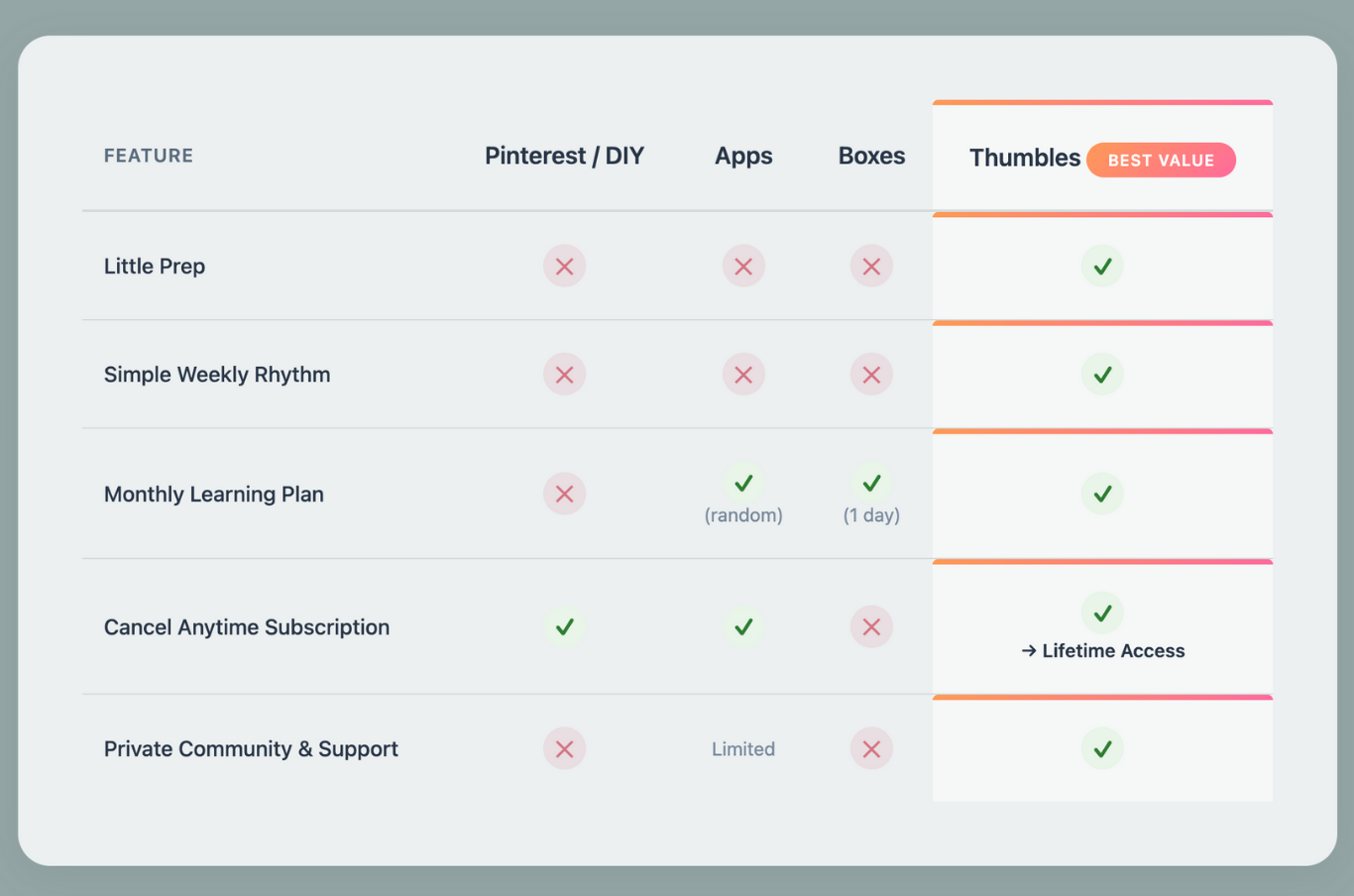
Task: Click the Boxes column header
Action: [871, 156]
